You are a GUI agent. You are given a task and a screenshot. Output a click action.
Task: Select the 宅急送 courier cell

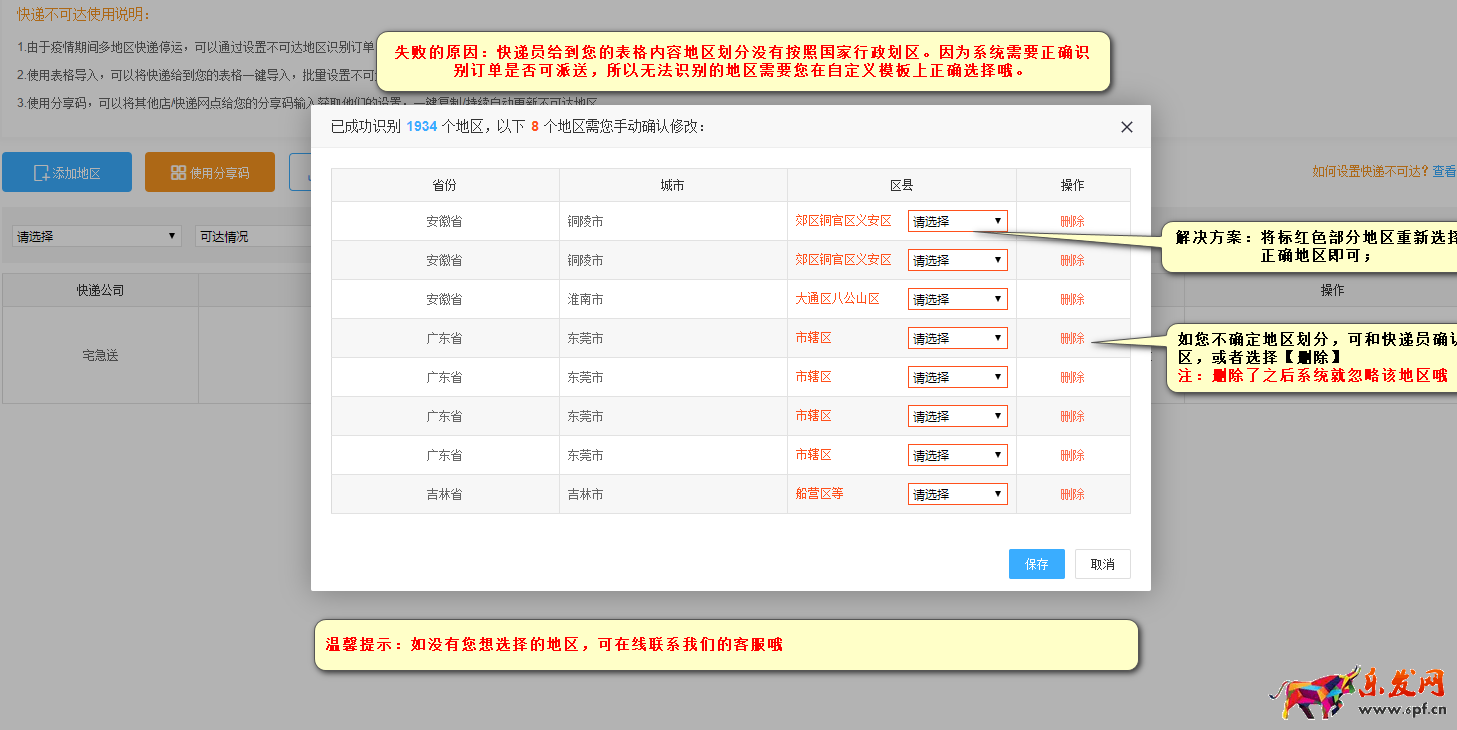pos(100,355)
